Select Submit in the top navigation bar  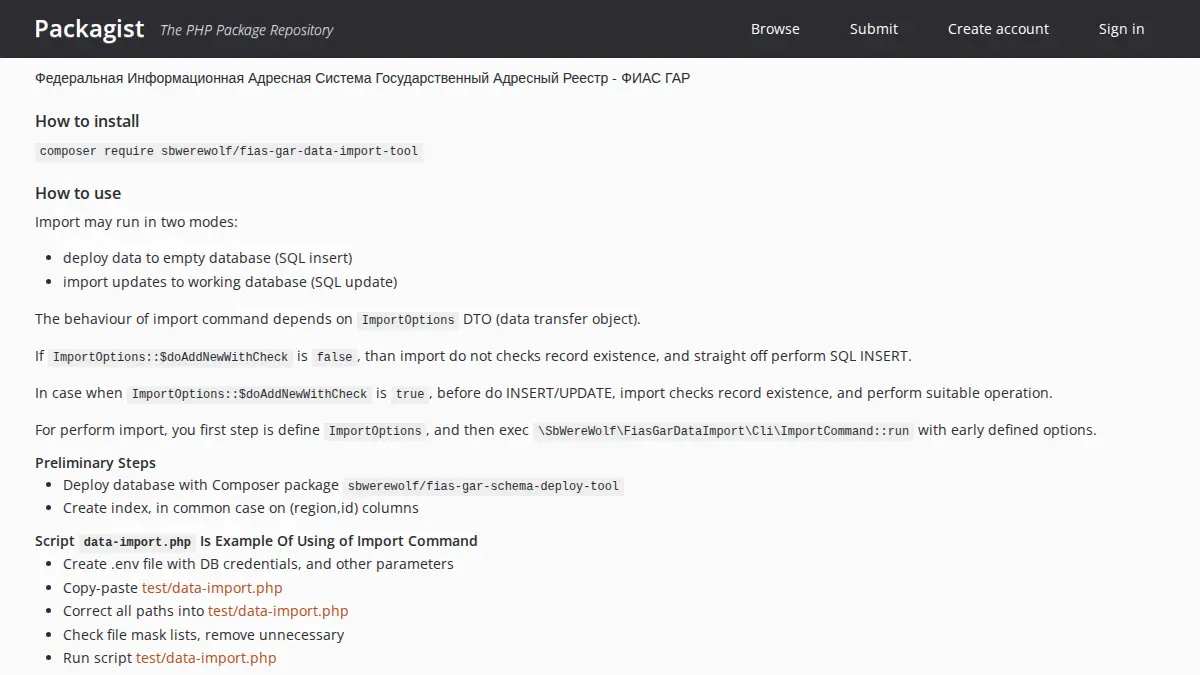coord(873,29)
